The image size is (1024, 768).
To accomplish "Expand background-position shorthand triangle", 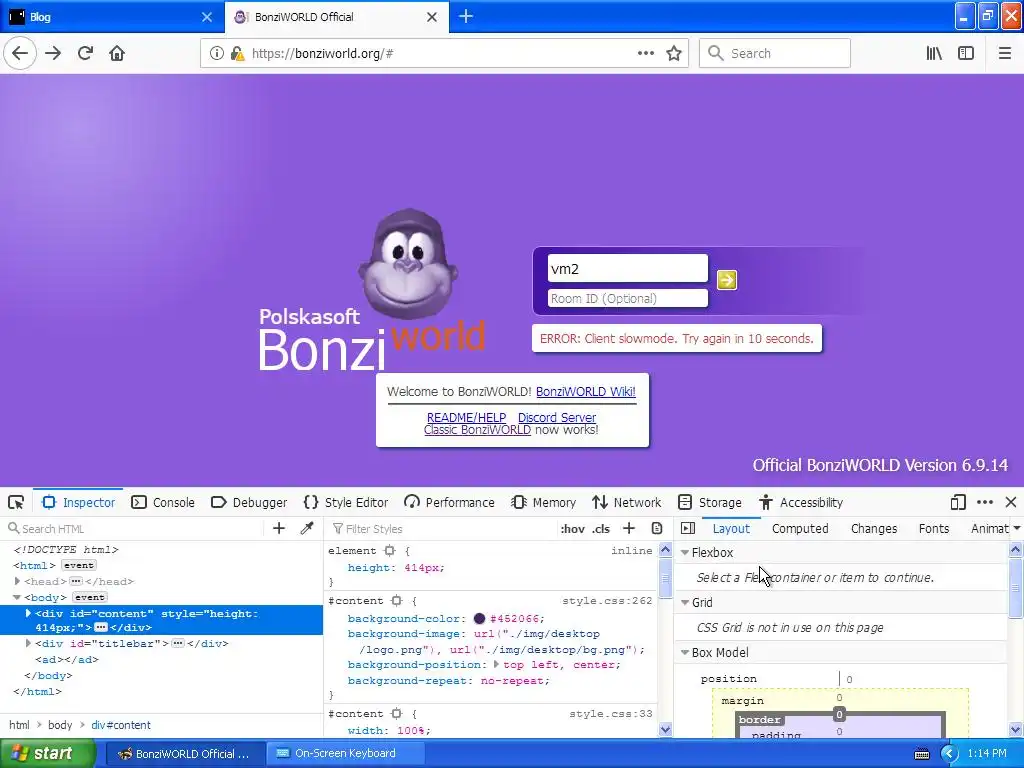I will click(496, 665).
